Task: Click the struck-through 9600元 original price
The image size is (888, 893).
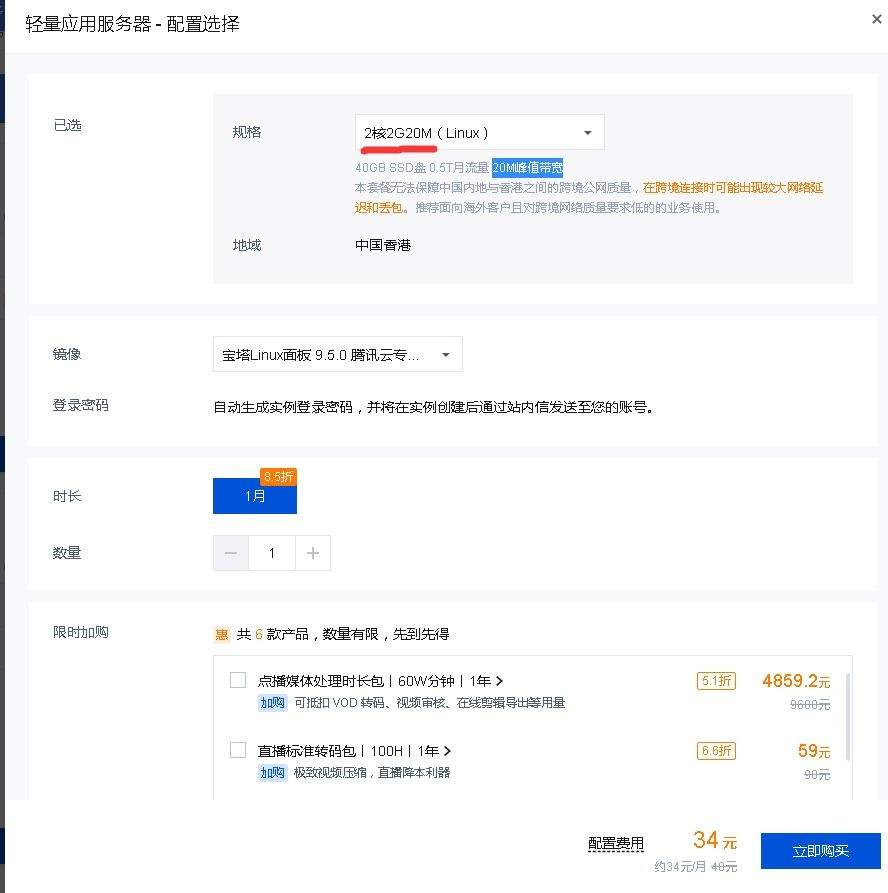Action: pos(810,704)
